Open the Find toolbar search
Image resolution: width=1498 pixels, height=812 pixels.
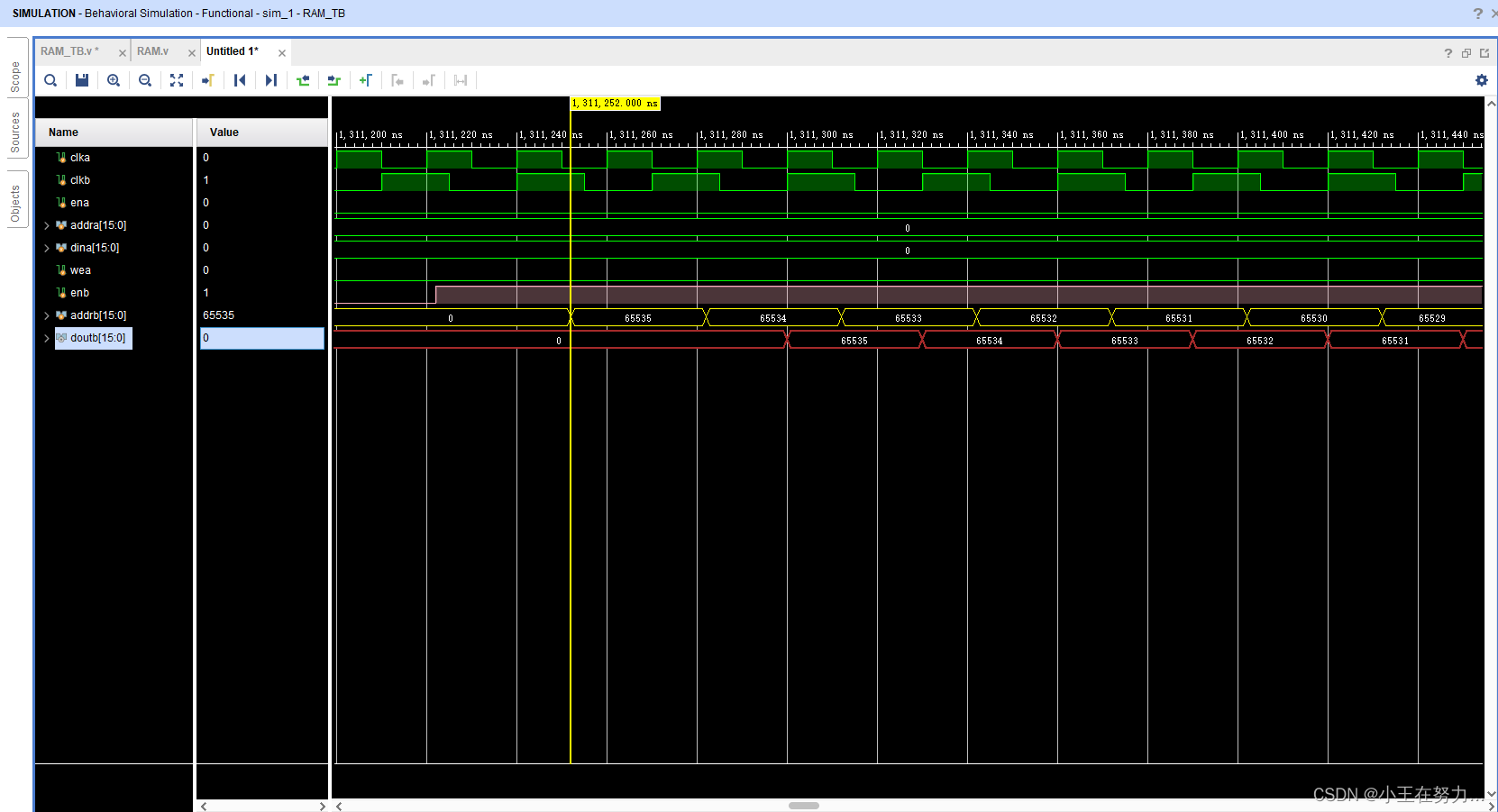(50, 80)
